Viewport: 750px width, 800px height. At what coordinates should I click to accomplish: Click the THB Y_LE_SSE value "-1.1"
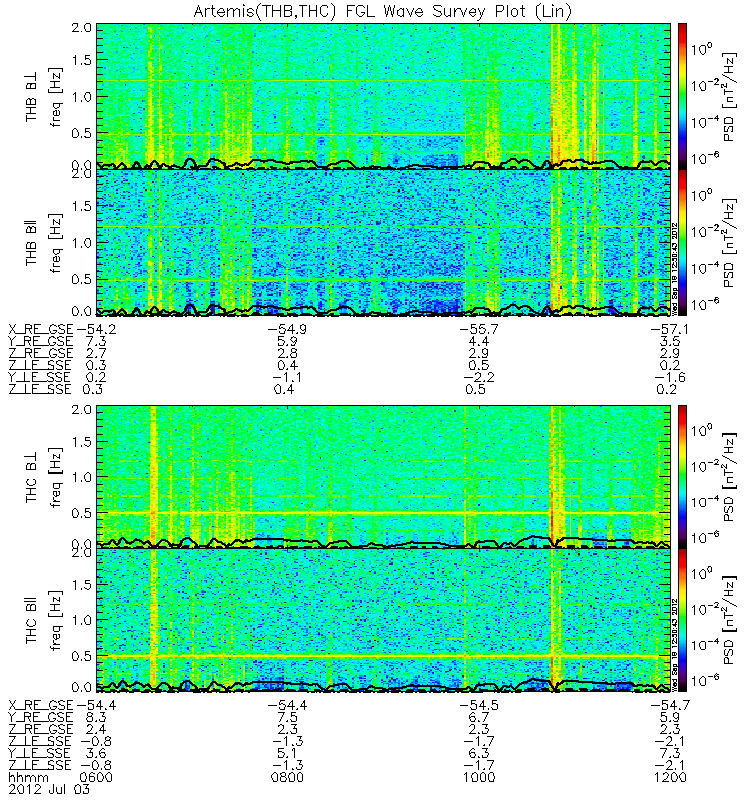point(287,377)
